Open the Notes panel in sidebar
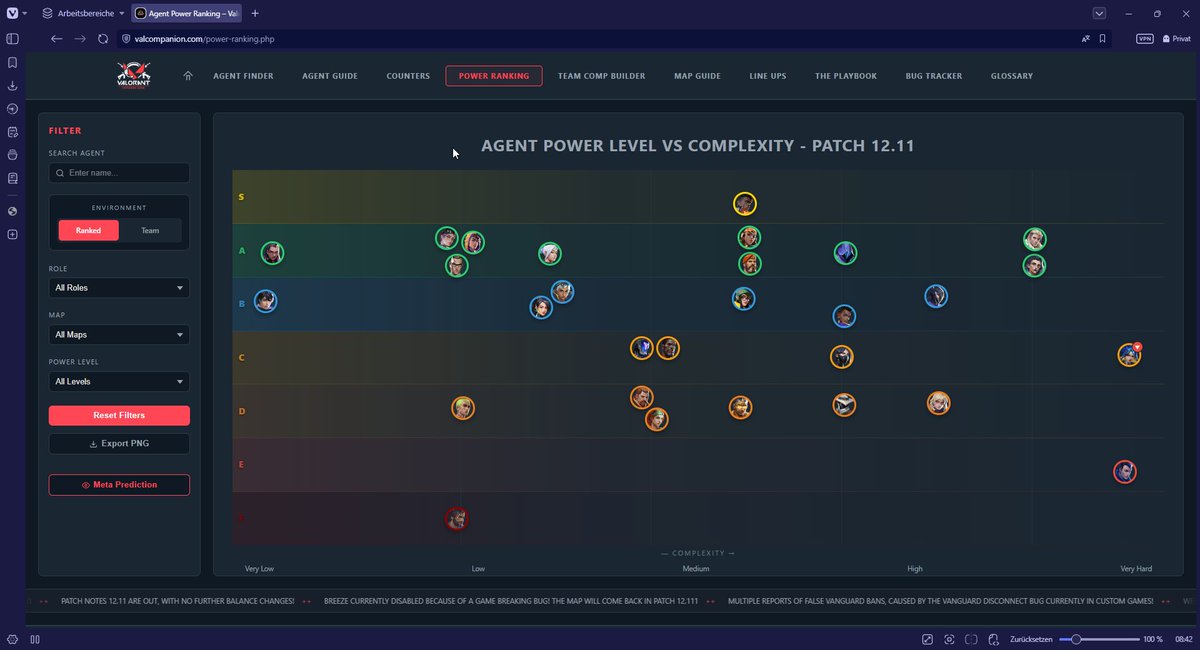The width and height of the screenshot is (1200, 650). pos(12,132)
